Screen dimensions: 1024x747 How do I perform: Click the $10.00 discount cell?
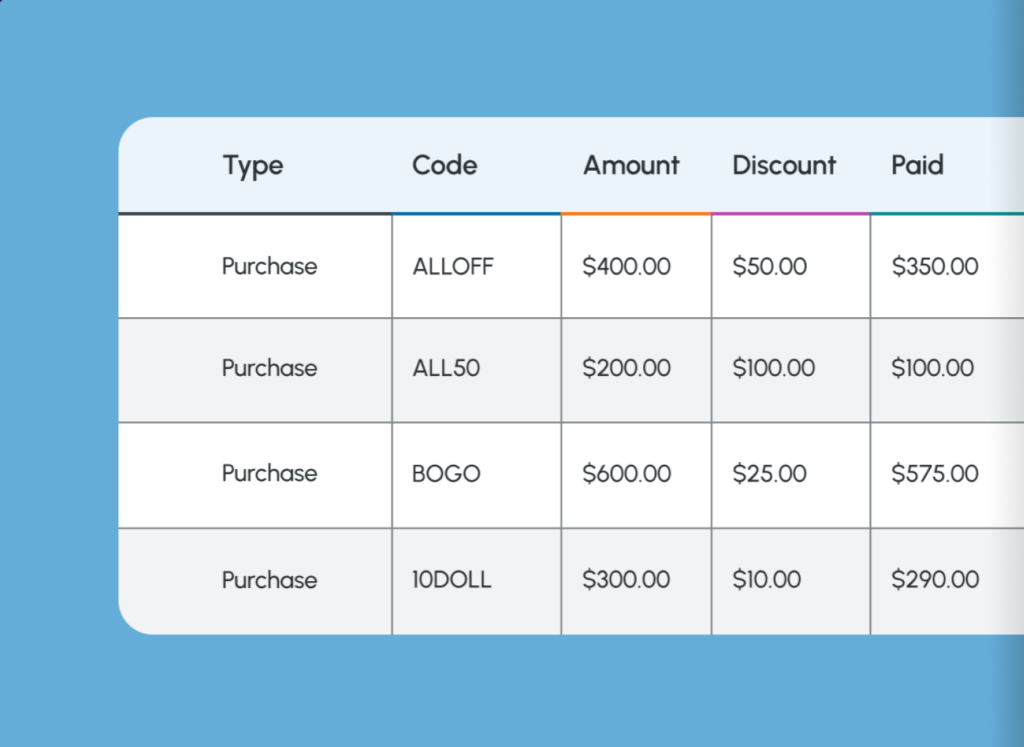pyautogui.click(x=767, y=580)
